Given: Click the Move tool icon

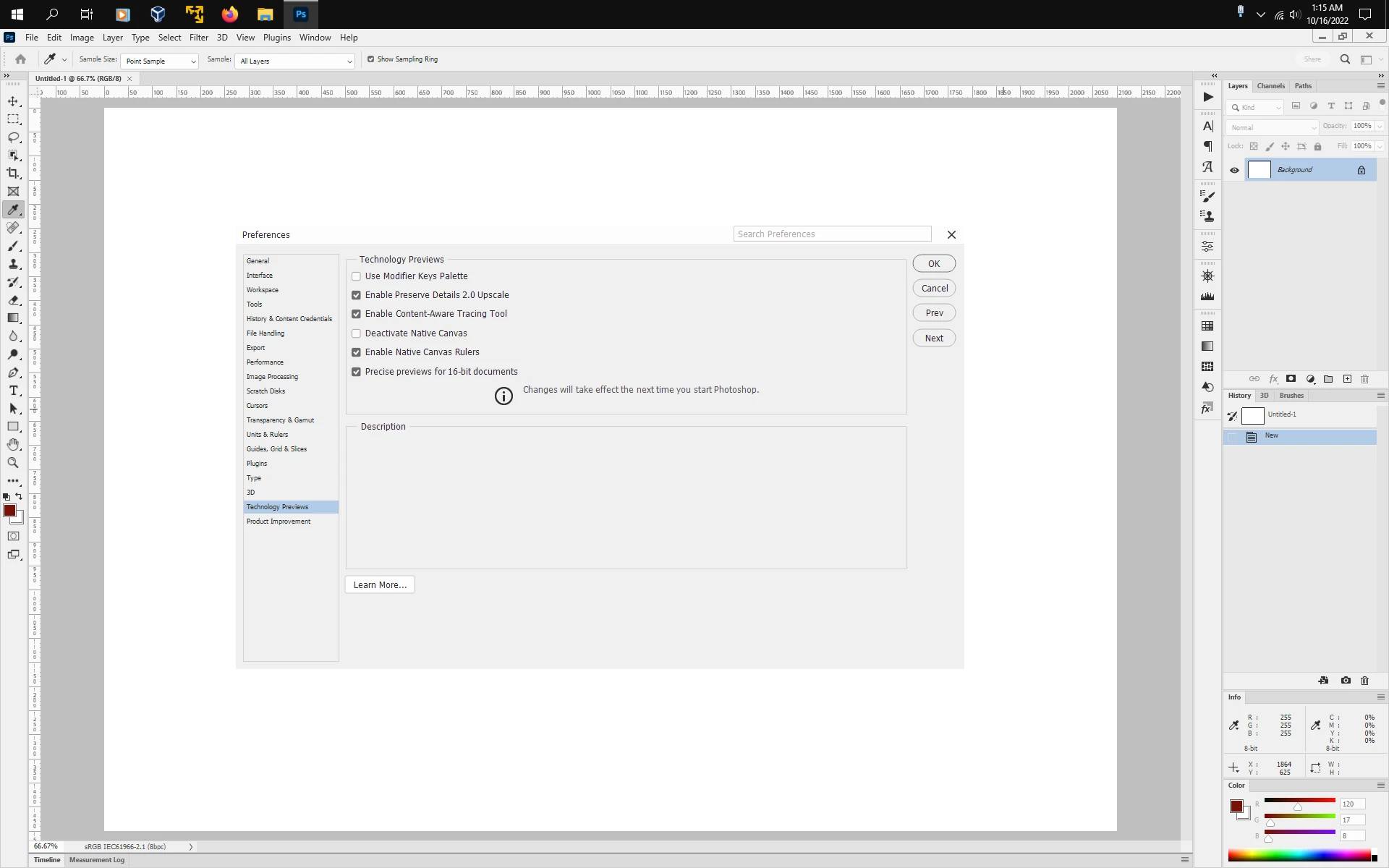Looking at the screenshot, I should click(x=13, y=101).
